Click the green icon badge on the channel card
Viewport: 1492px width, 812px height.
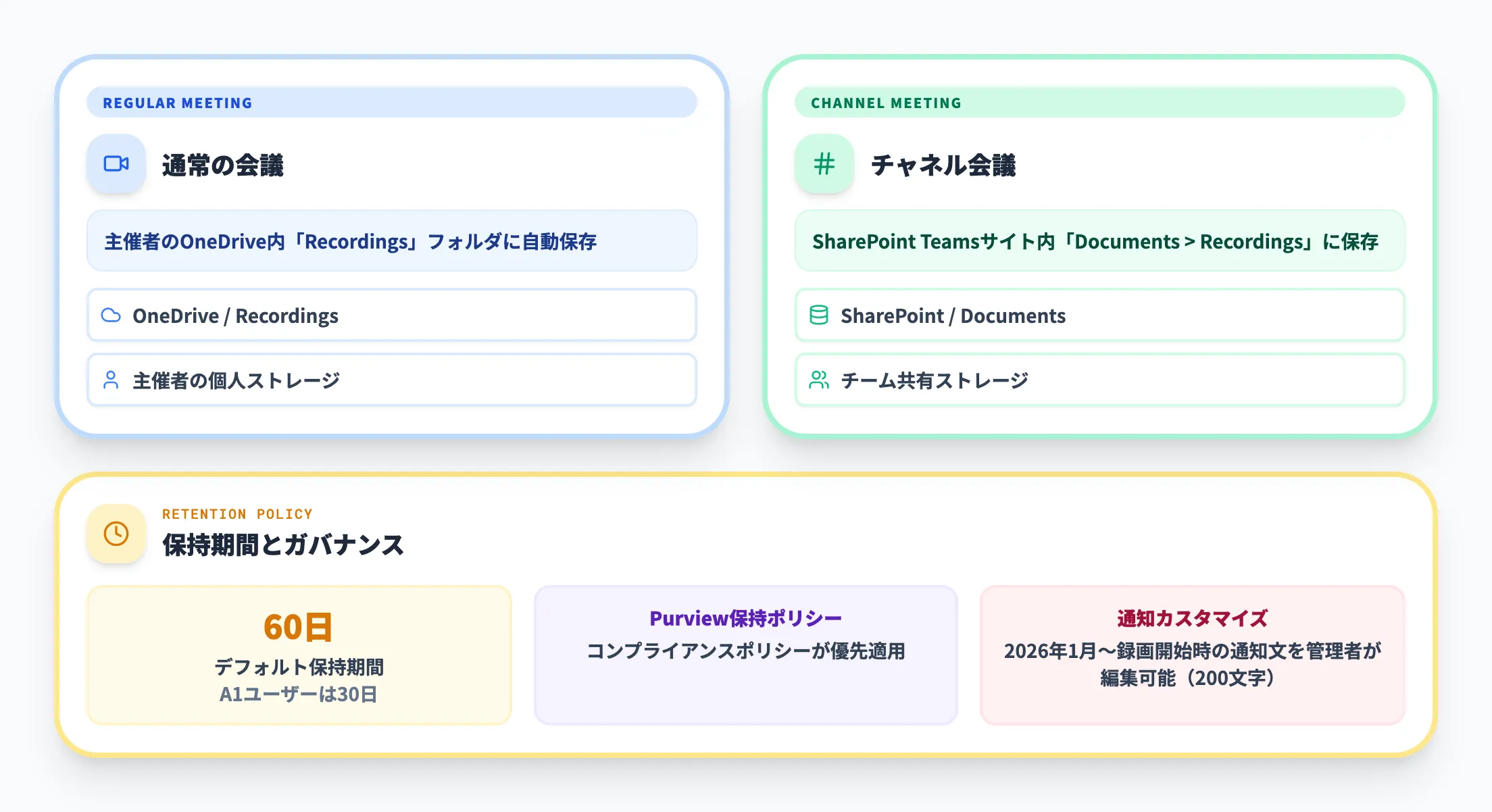(x=824, y=164)
